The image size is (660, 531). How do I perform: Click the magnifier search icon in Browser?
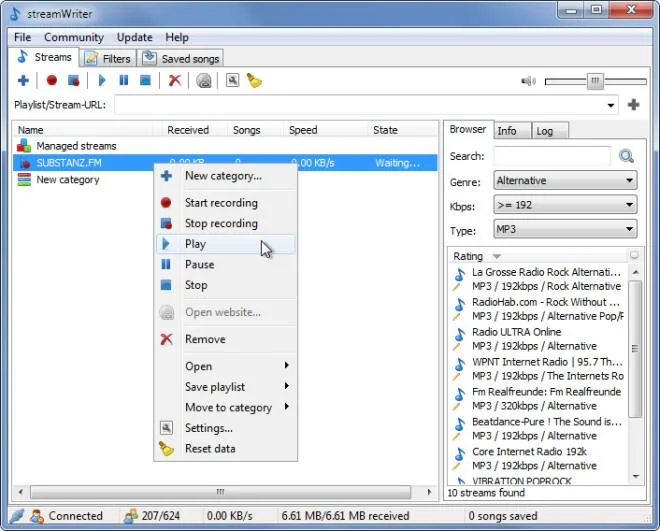pos(626,156)
